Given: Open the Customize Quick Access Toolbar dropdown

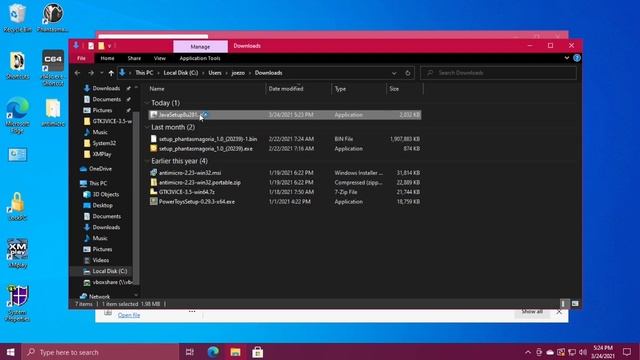Looking at the screenshot, I should pos(109,46).
